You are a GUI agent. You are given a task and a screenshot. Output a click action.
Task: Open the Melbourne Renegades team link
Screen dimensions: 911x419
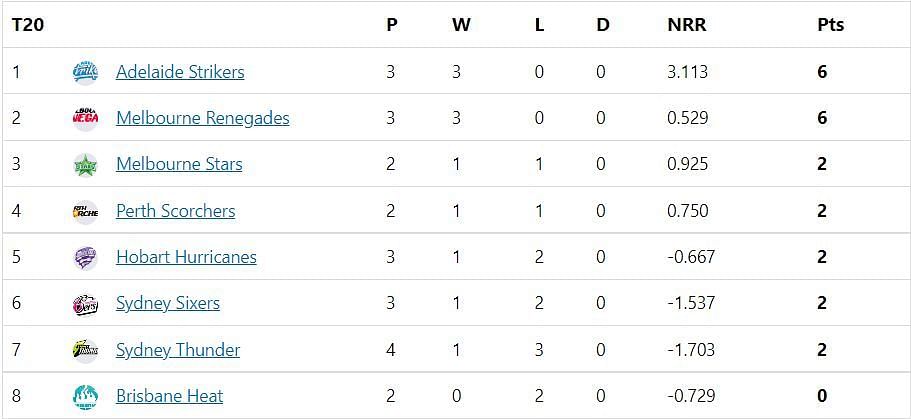(203, 119)
